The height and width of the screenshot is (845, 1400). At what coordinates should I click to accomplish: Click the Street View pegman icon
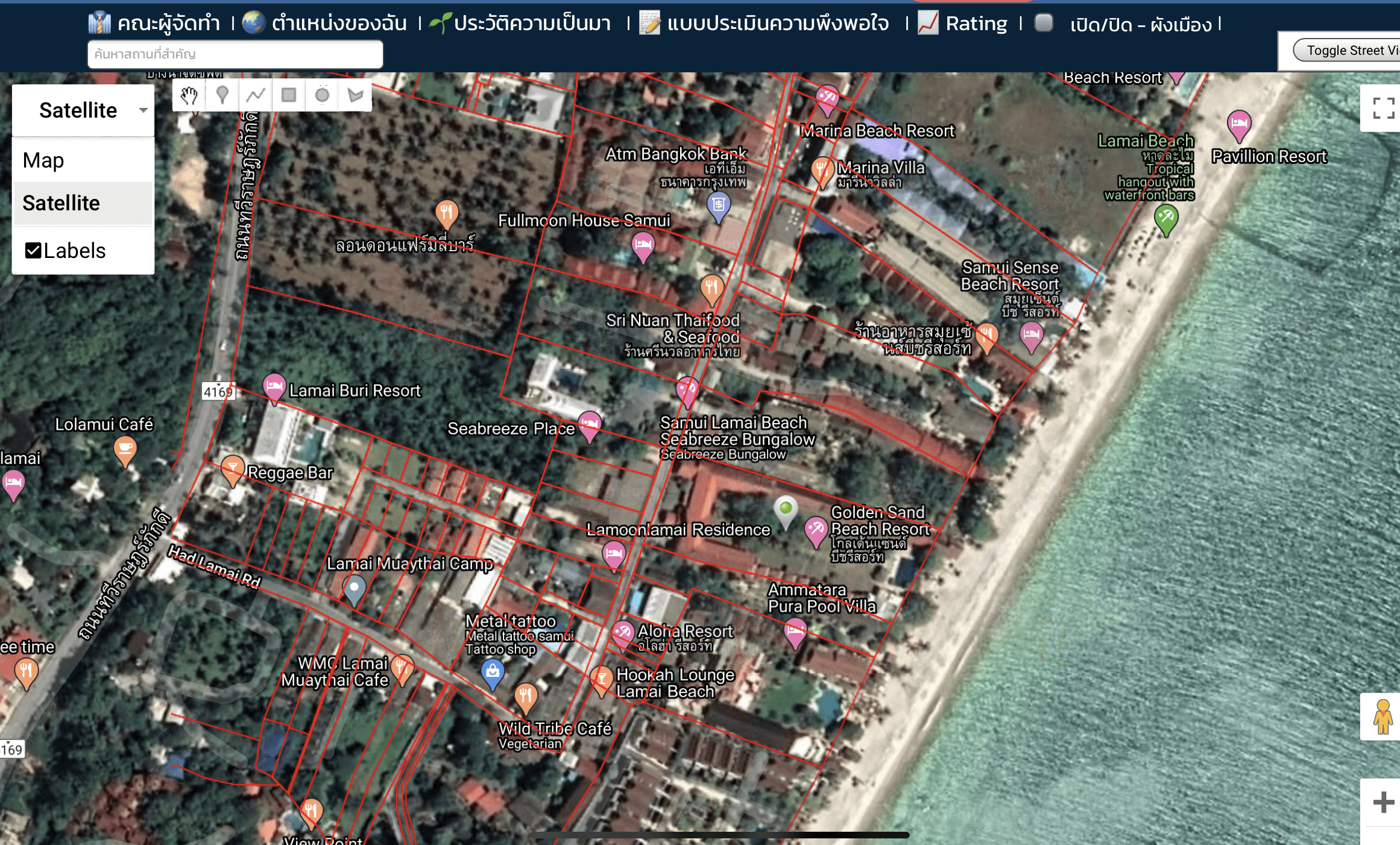coord(1383,717)
